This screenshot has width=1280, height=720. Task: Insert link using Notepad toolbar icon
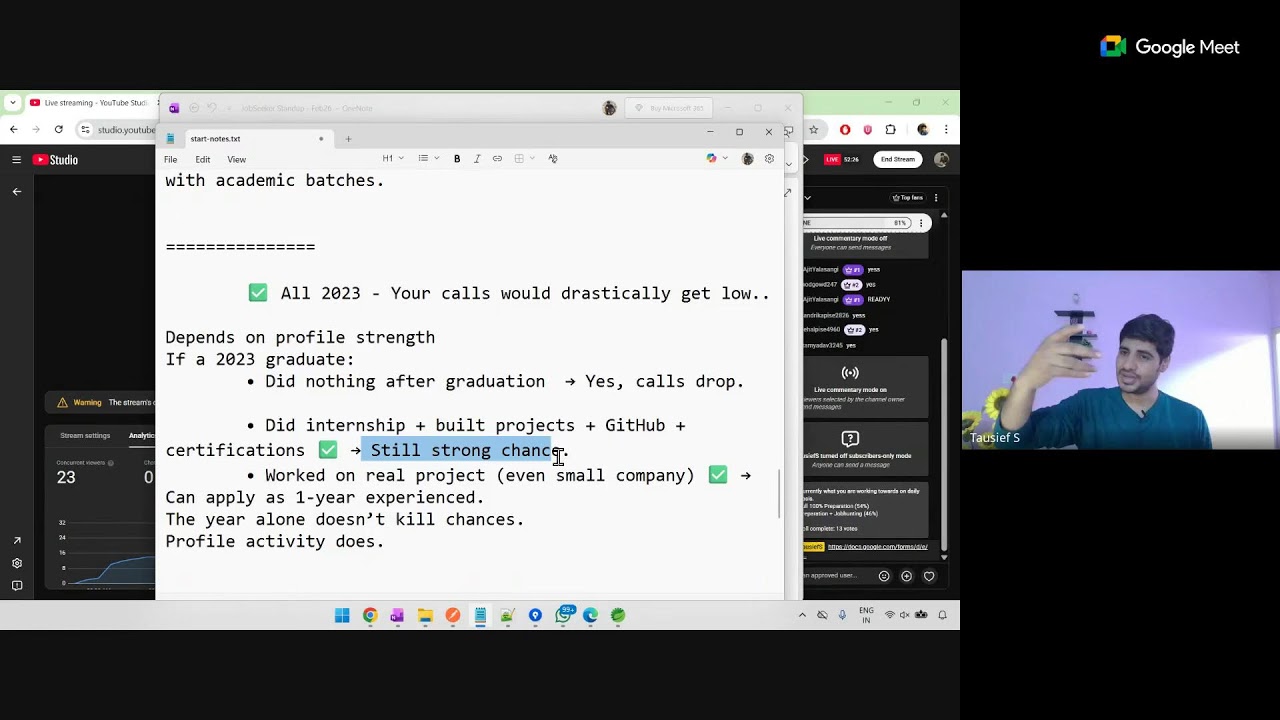click(497, 159)
